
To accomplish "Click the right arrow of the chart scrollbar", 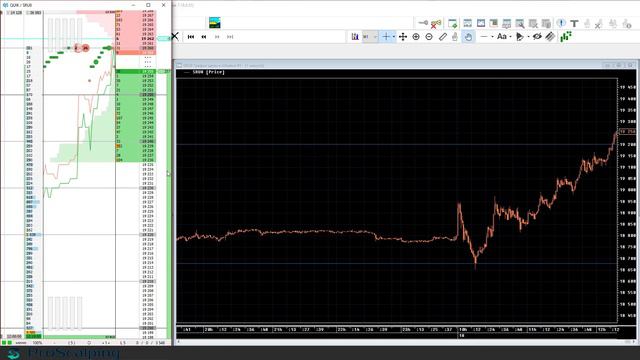I will point(633,342).
